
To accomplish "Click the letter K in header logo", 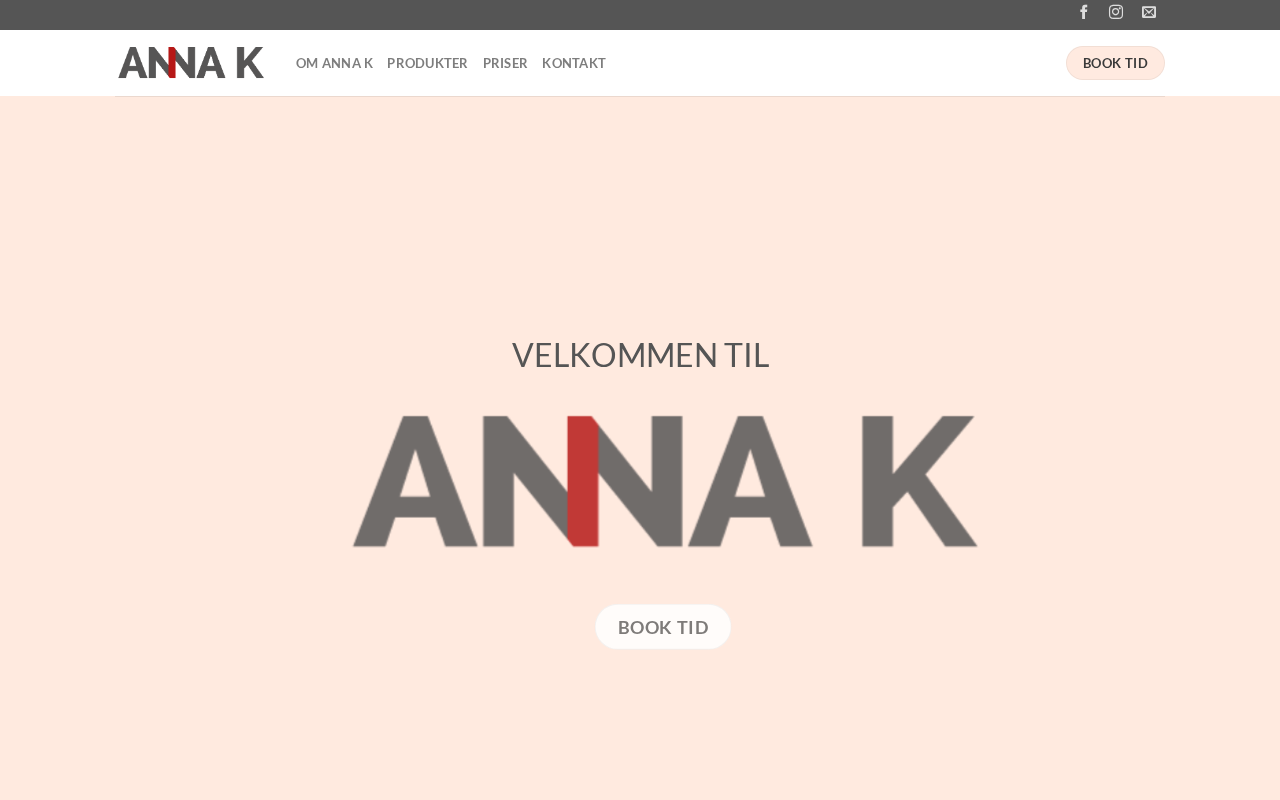I will click(249, 63).
